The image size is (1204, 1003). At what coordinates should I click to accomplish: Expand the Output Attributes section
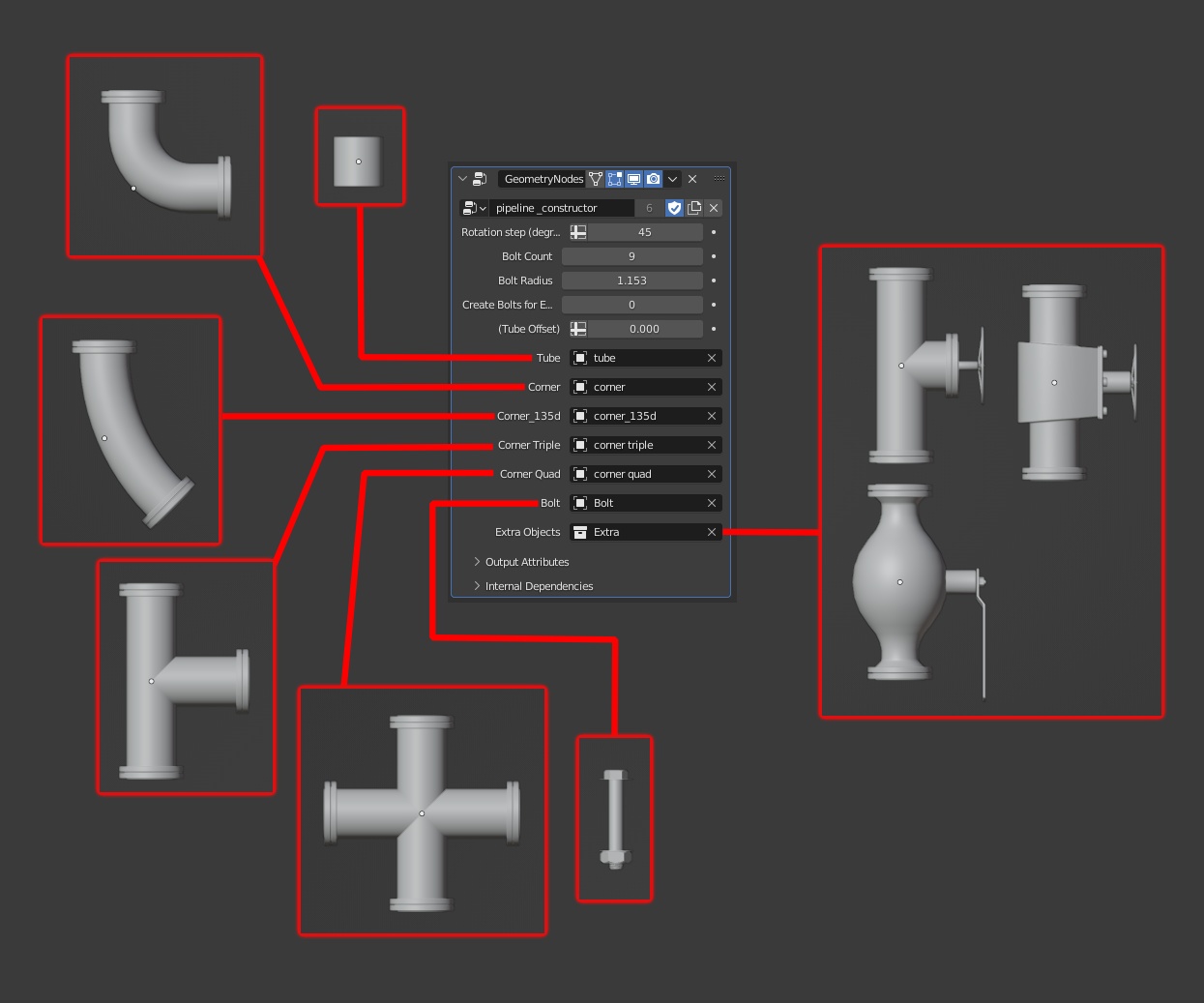coord(527,562)
